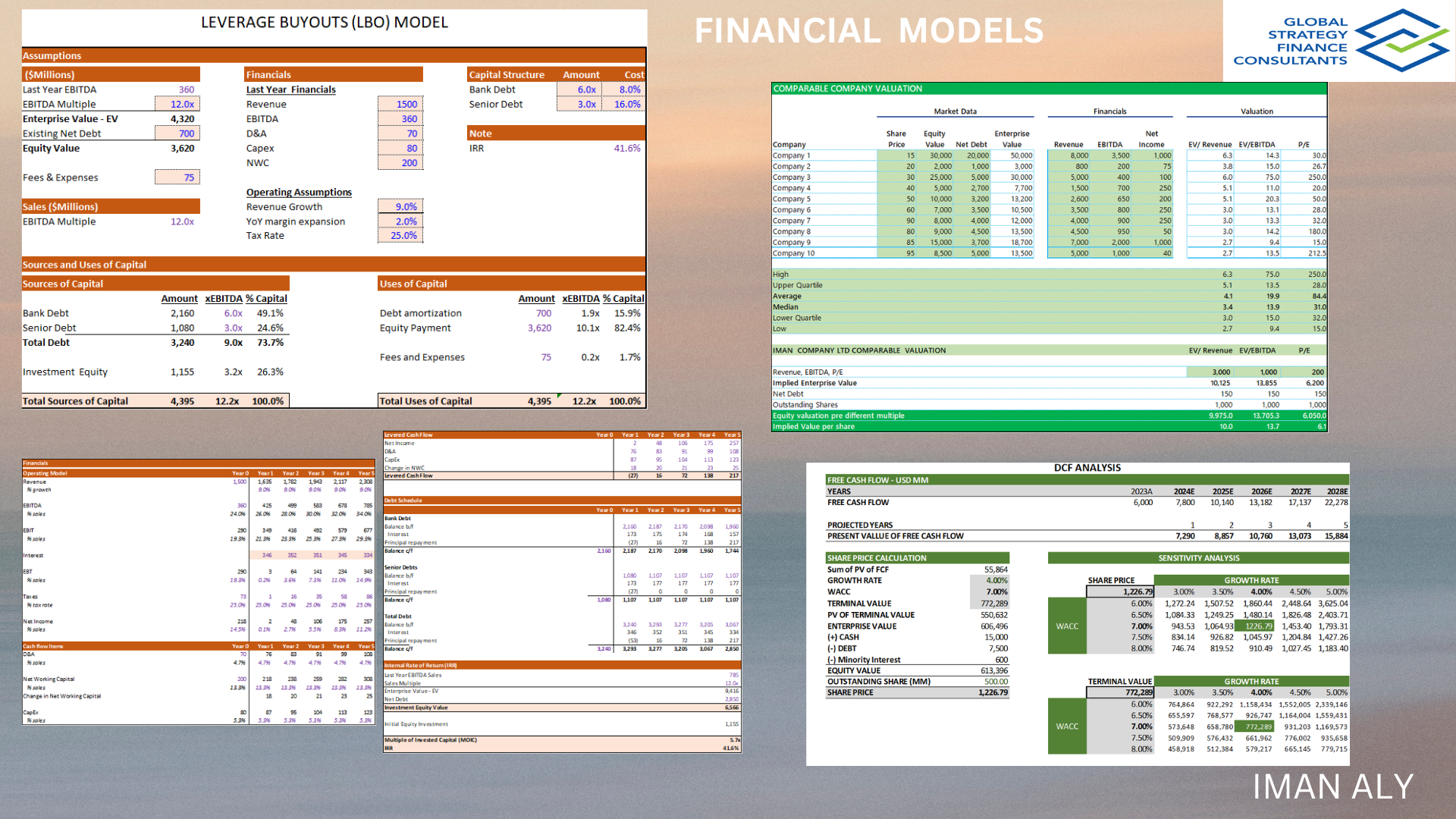Click the Fees & Expenses 75 input cell
The height and width of the screenshot is (819, 1456).
[x=177, y=177]
